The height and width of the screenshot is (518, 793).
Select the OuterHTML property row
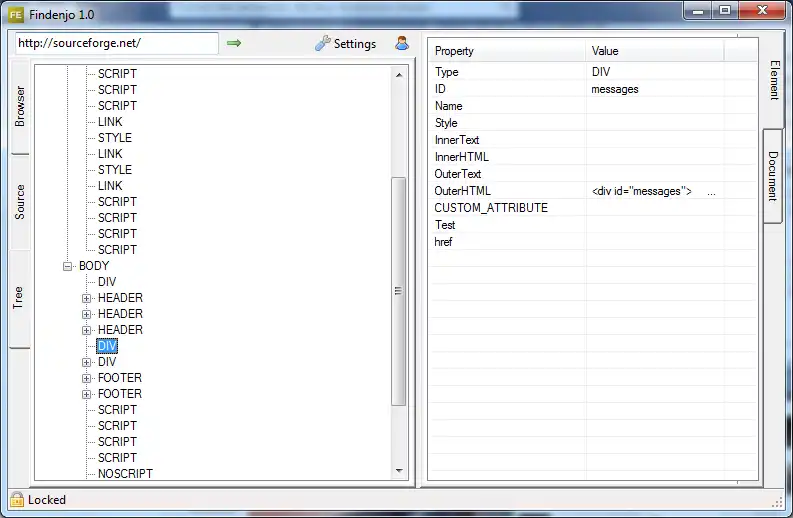click(x=594, y=191)
